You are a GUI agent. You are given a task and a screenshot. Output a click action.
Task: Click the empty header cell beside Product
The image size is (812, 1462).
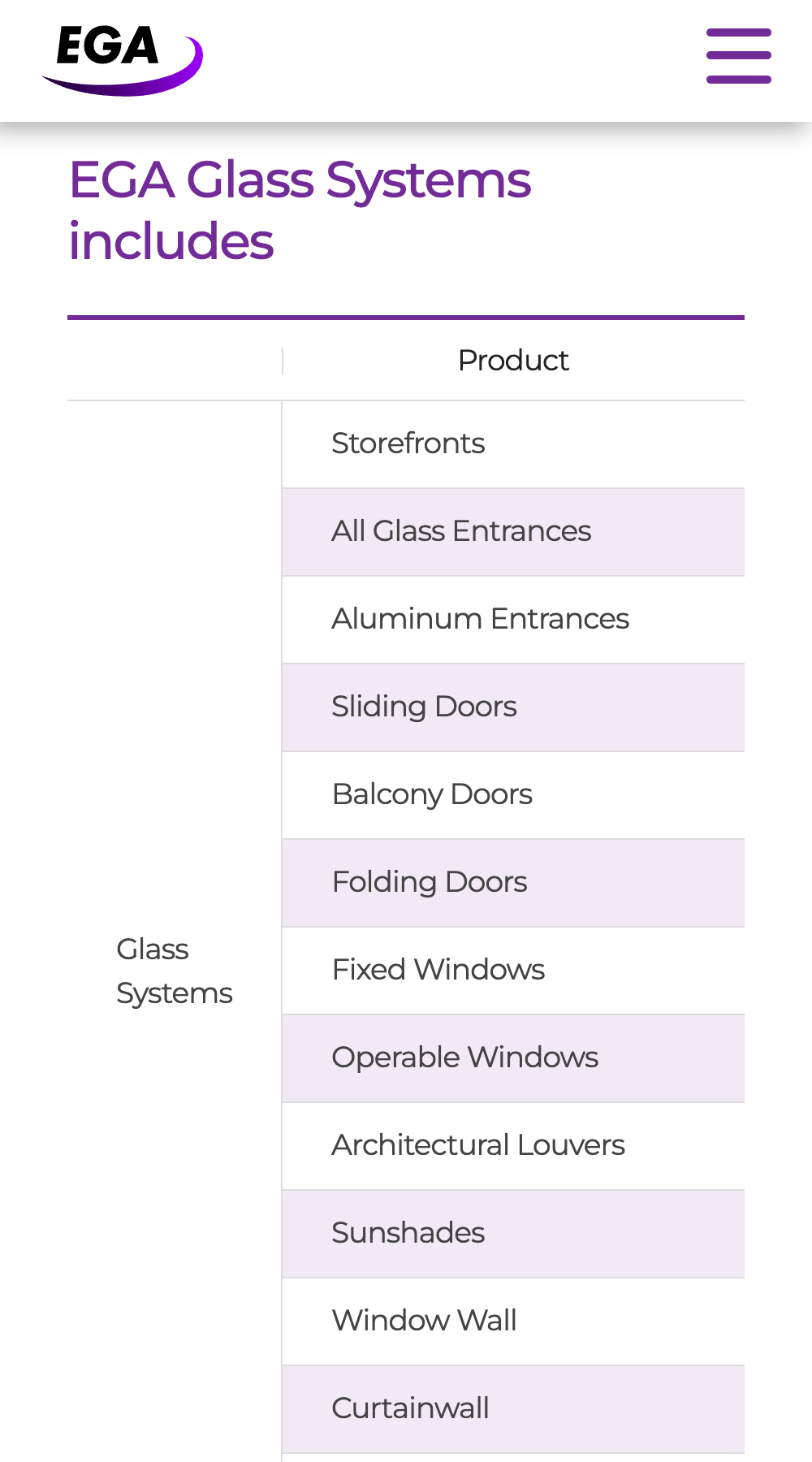tap(175, 360)
